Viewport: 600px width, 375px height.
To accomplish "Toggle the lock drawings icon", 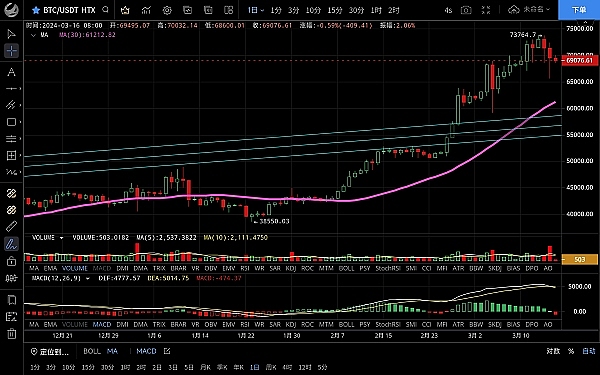I will pos(11,261).
